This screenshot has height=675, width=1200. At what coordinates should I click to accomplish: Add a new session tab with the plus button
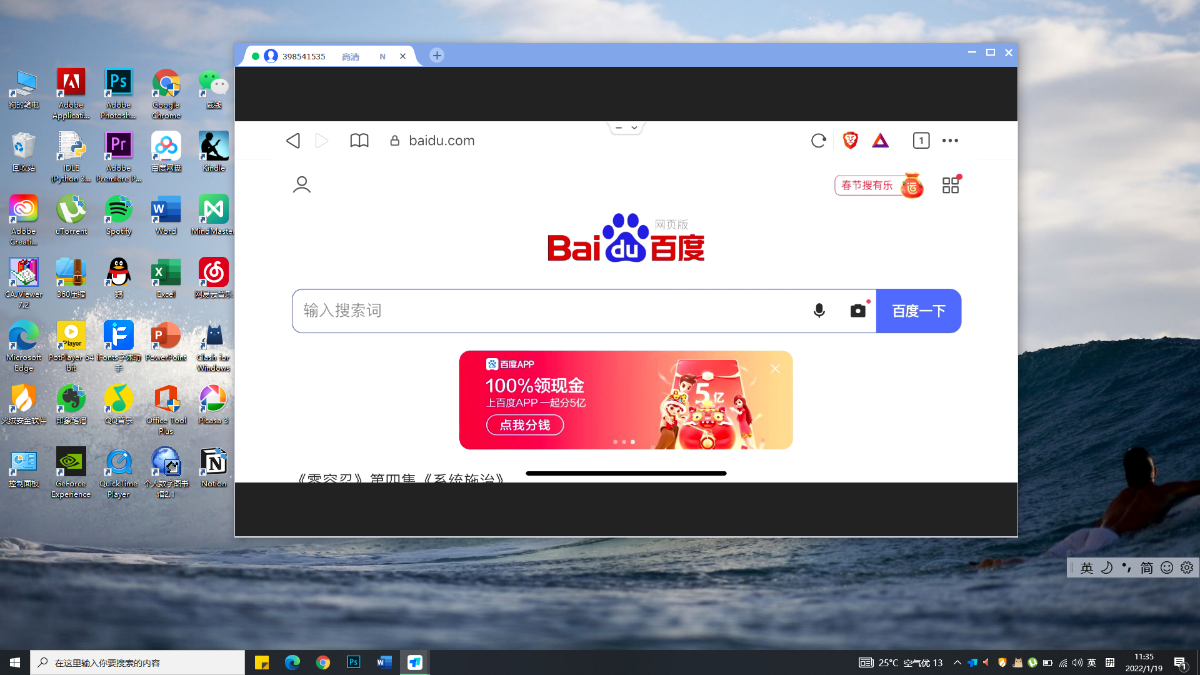pyautogui.click(x=437, y=56)
